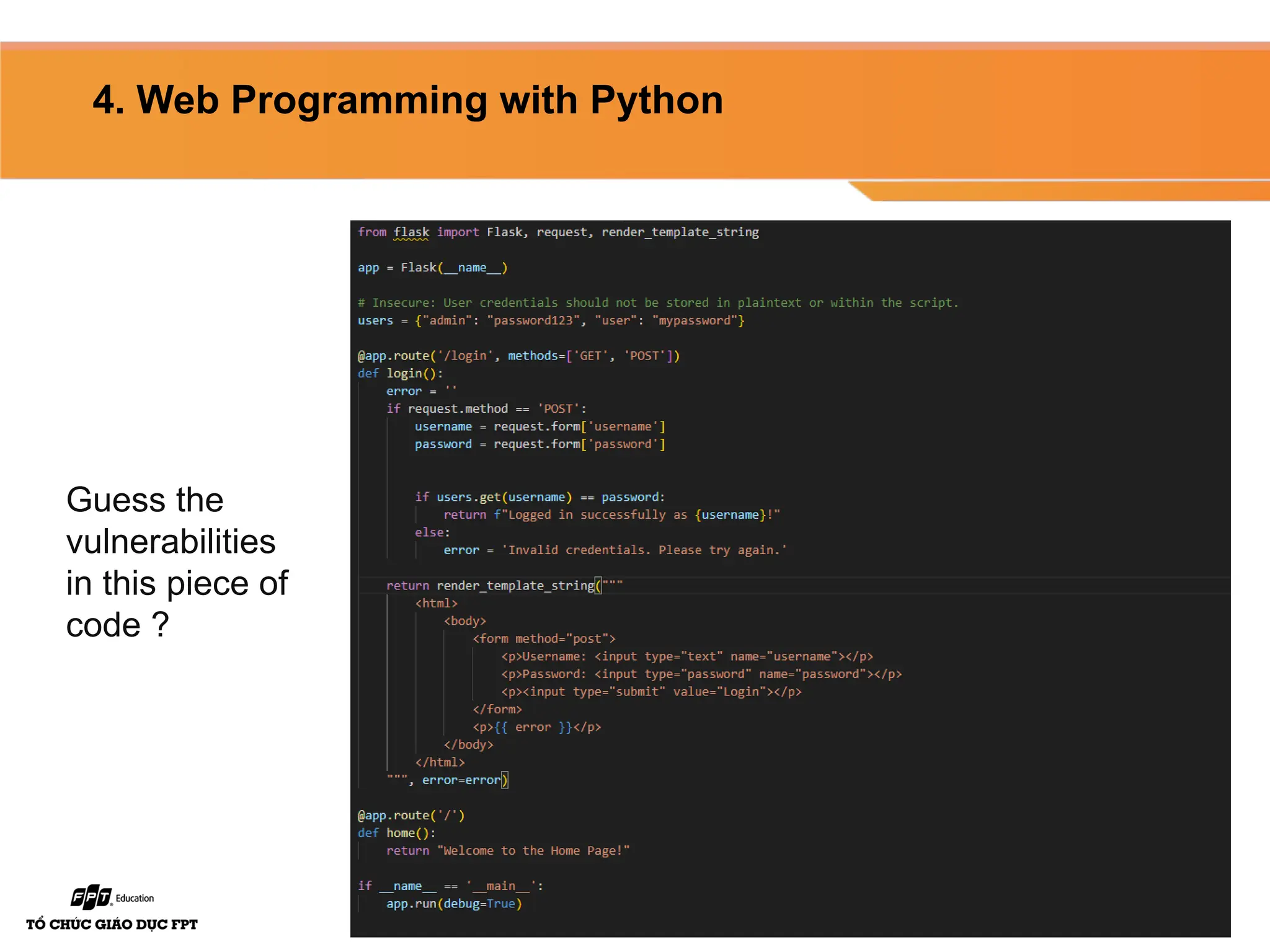Click the users dictionary assignment line

[550, 320]
